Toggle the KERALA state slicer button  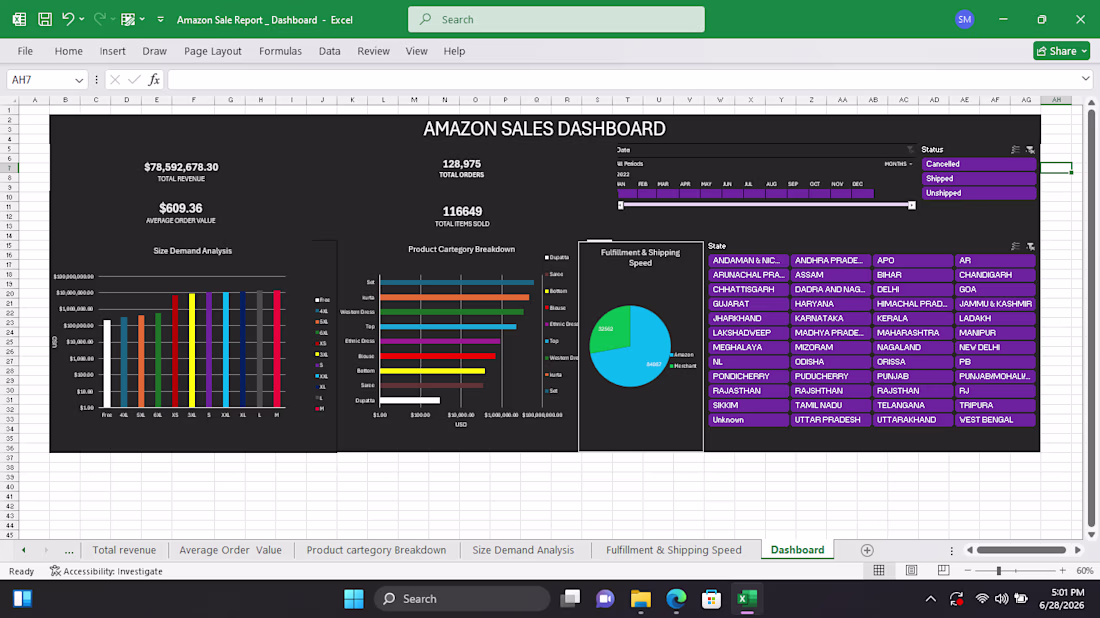click(913, 318)
